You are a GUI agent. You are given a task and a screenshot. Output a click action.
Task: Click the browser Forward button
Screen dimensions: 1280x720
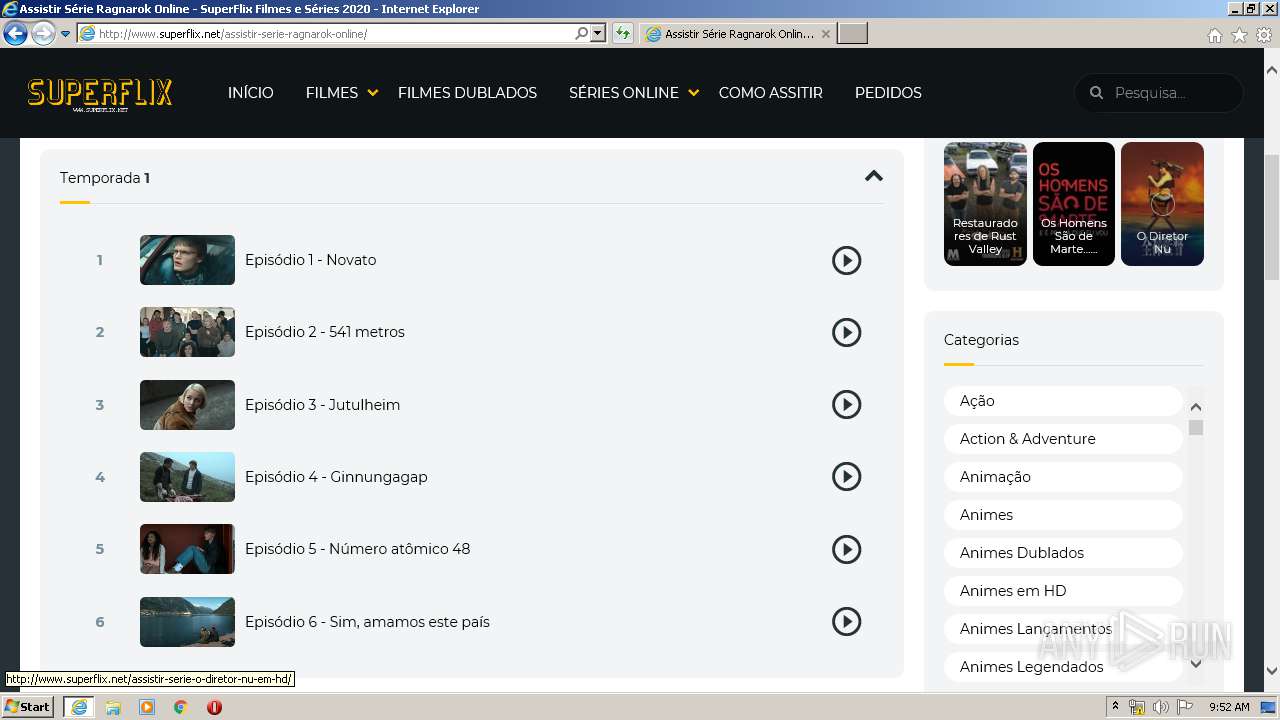click(43, 34)
